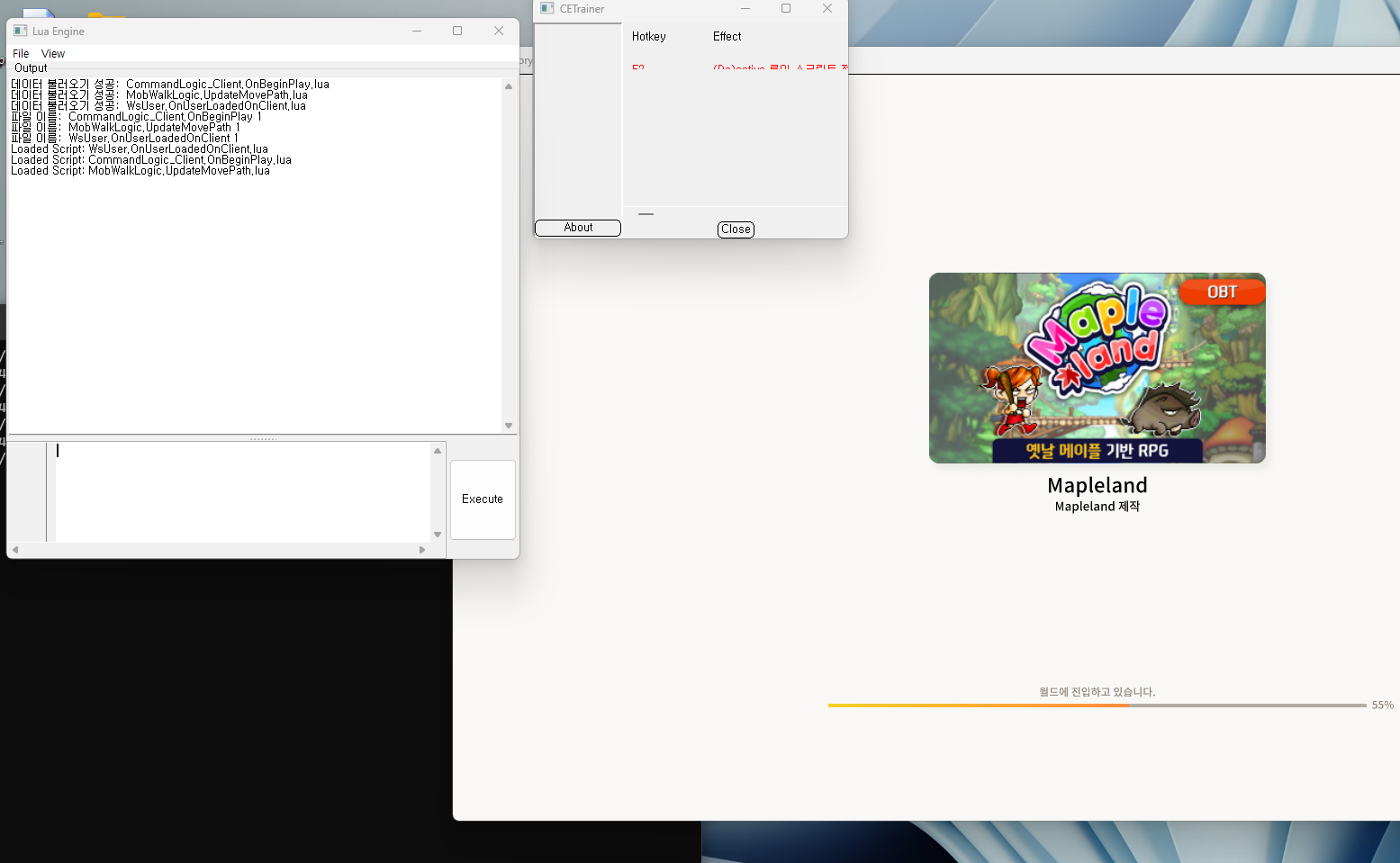Minimize the CETrainer window

tap(745, 9)
